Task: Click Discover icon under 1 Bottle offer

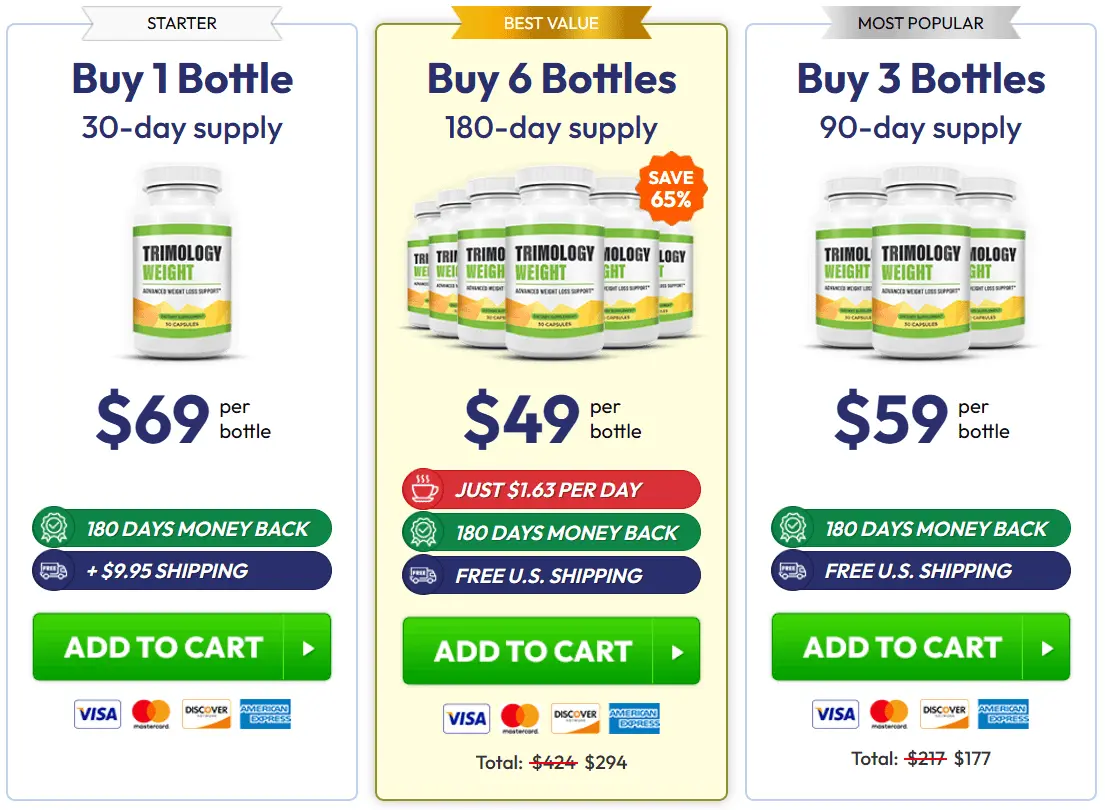Action: coord(207,714)
